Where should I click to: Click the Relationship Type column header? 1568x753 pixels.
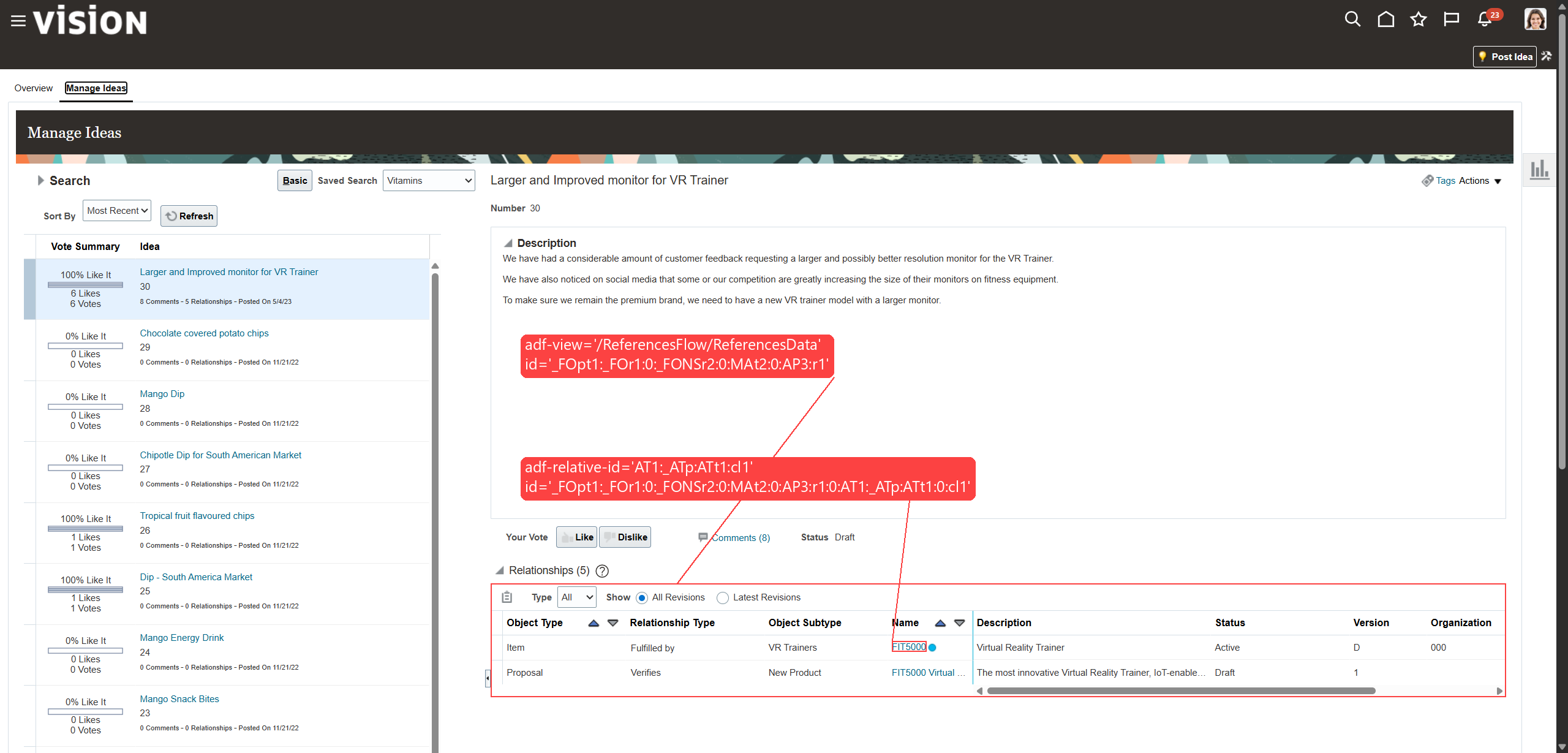point(672,623)
